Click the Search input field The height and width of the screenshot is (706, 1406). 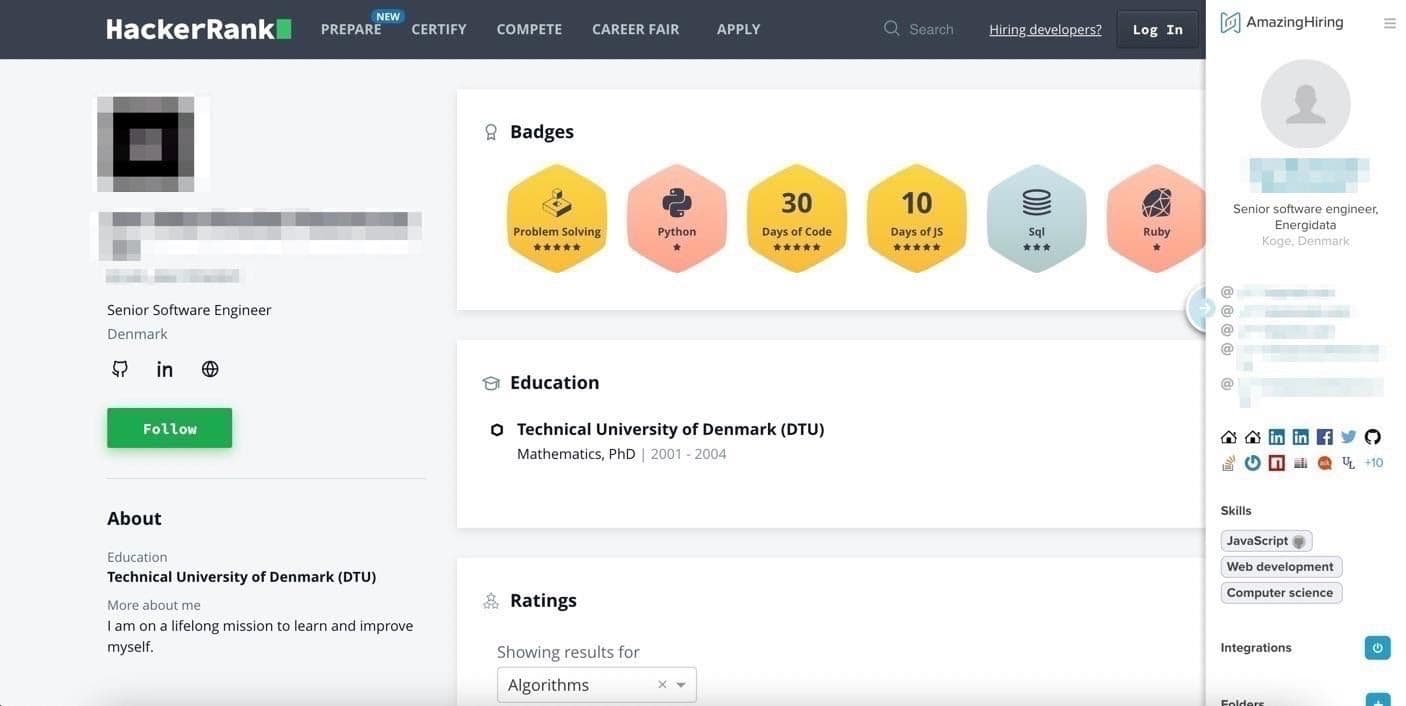pyautogui.click(x=931, y=29)
